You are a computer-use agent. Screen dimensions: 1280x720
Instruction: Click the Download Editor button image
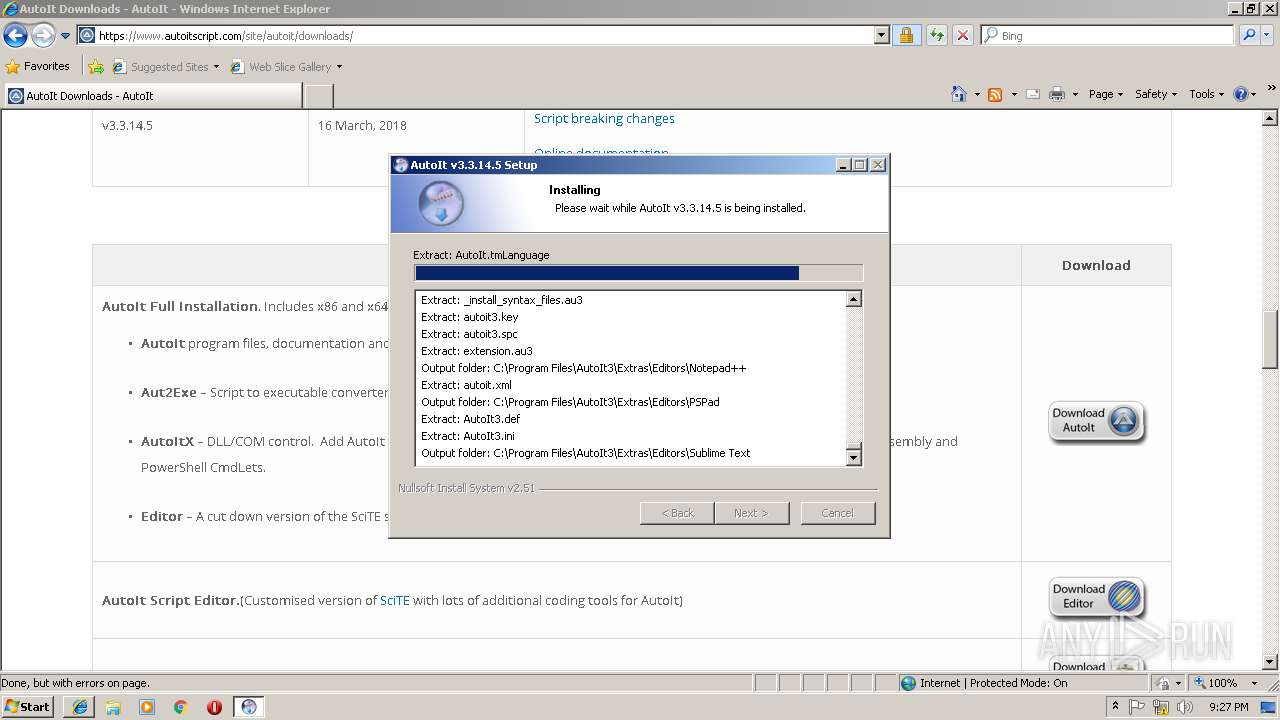1096,597
